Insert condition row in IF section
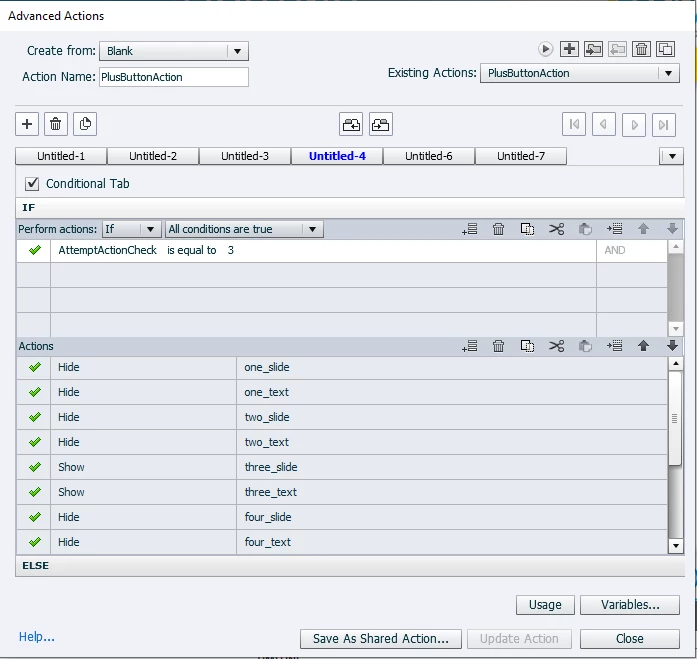The width and height of the screenshot is (697, 659). click(x=614, y=229)
